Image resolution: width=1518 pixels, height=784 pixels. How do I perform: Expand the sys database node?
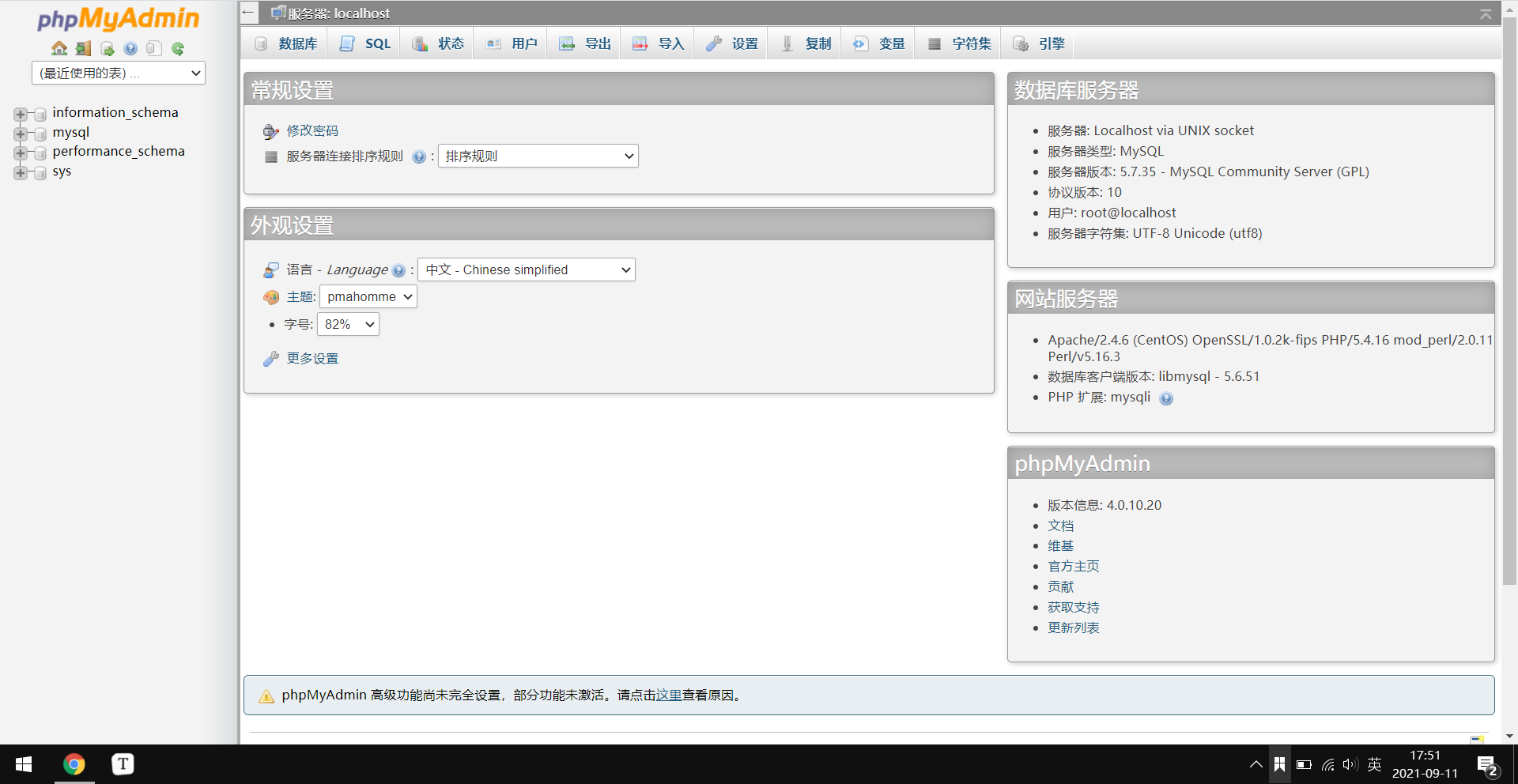point(21,172)
